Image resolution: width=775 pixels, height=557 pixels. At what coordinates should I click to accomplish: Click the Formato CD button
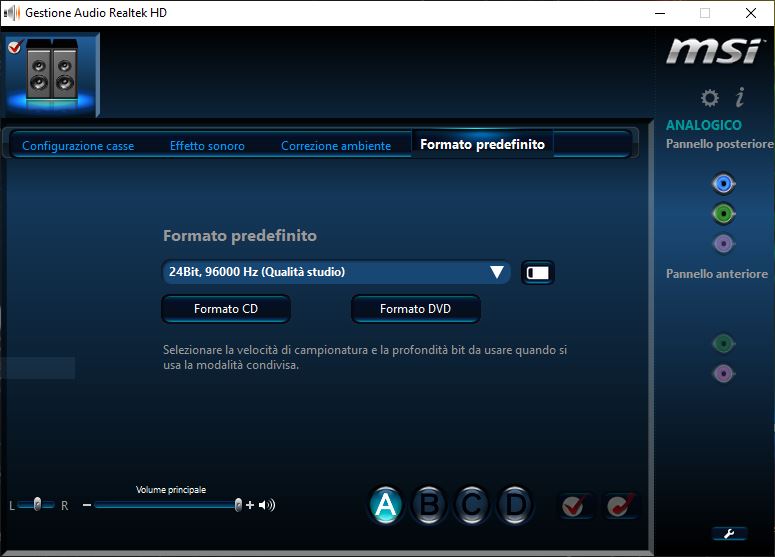(226, 309)
